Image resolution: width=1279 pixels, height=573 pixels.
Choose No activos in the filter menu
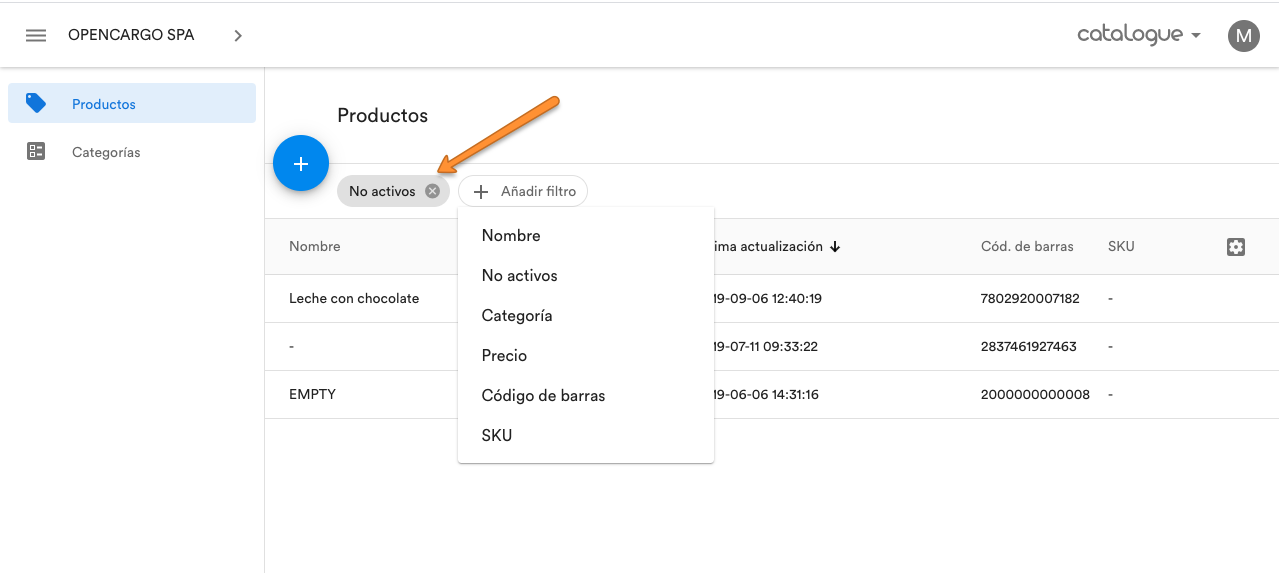519,276
